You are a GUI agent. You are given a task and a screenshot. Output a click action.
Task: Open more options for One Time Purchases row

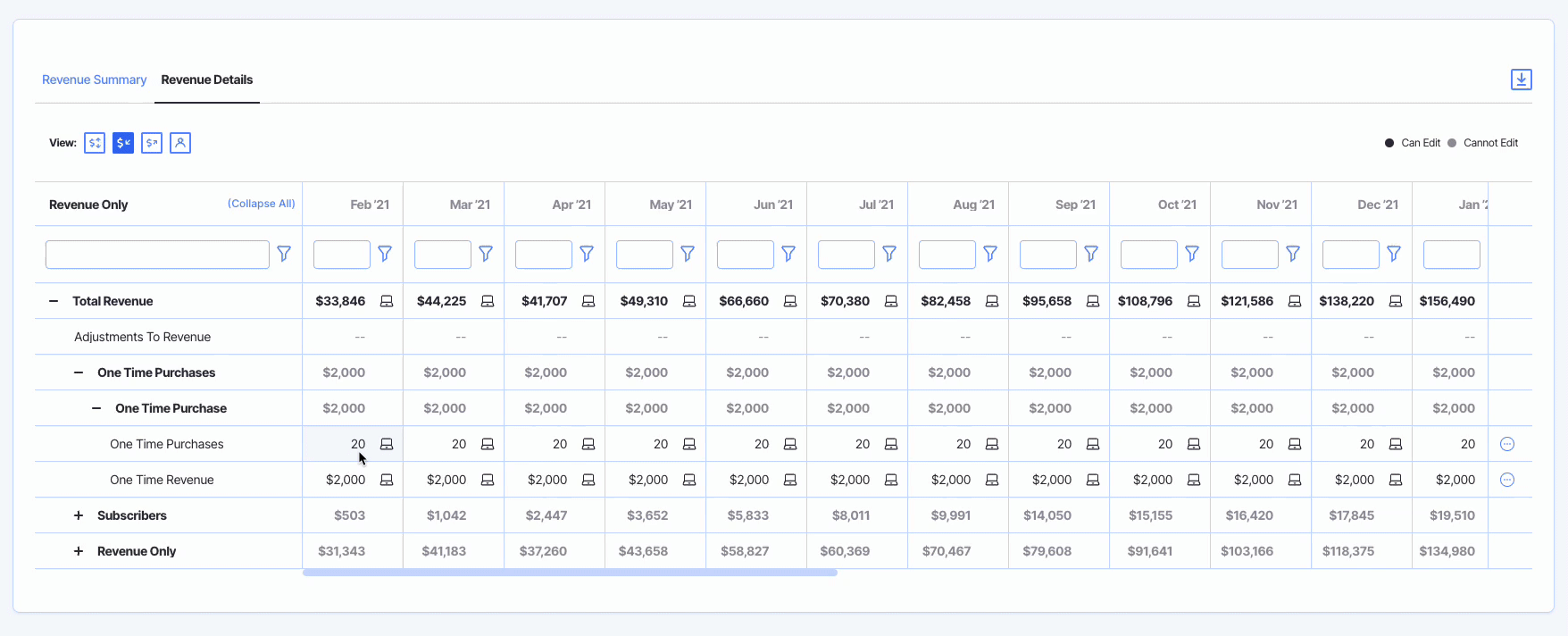[x=1507, y=444]
